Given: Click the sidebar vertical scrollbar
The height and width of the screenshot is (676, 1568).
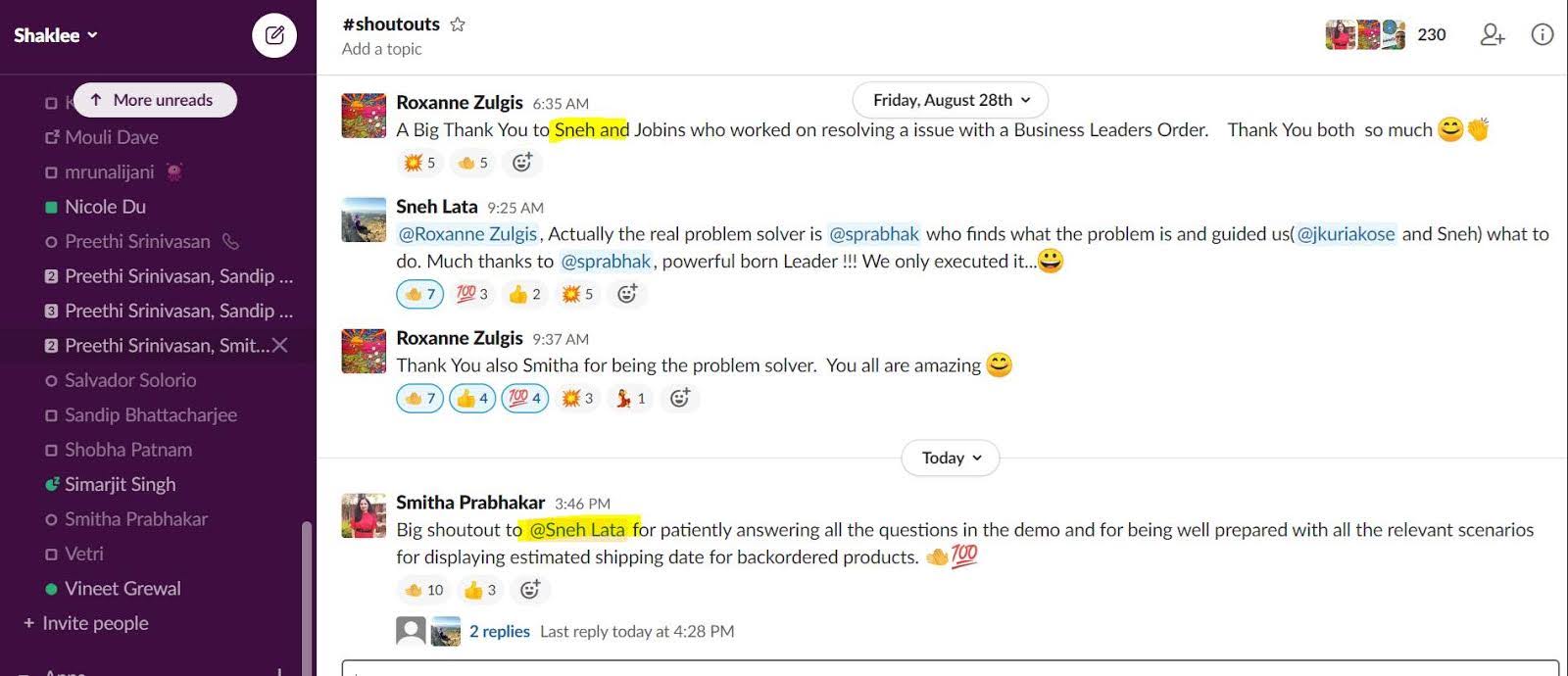Looking at the screenshot, I should [x=306, y=588].
